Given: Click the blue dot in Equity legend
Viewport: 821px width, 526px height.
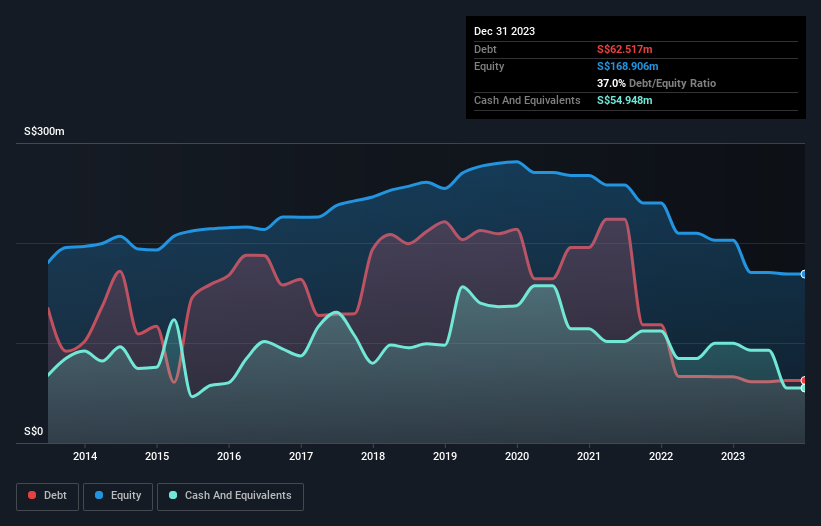Looking at the screenshot, I should point(99,495).
